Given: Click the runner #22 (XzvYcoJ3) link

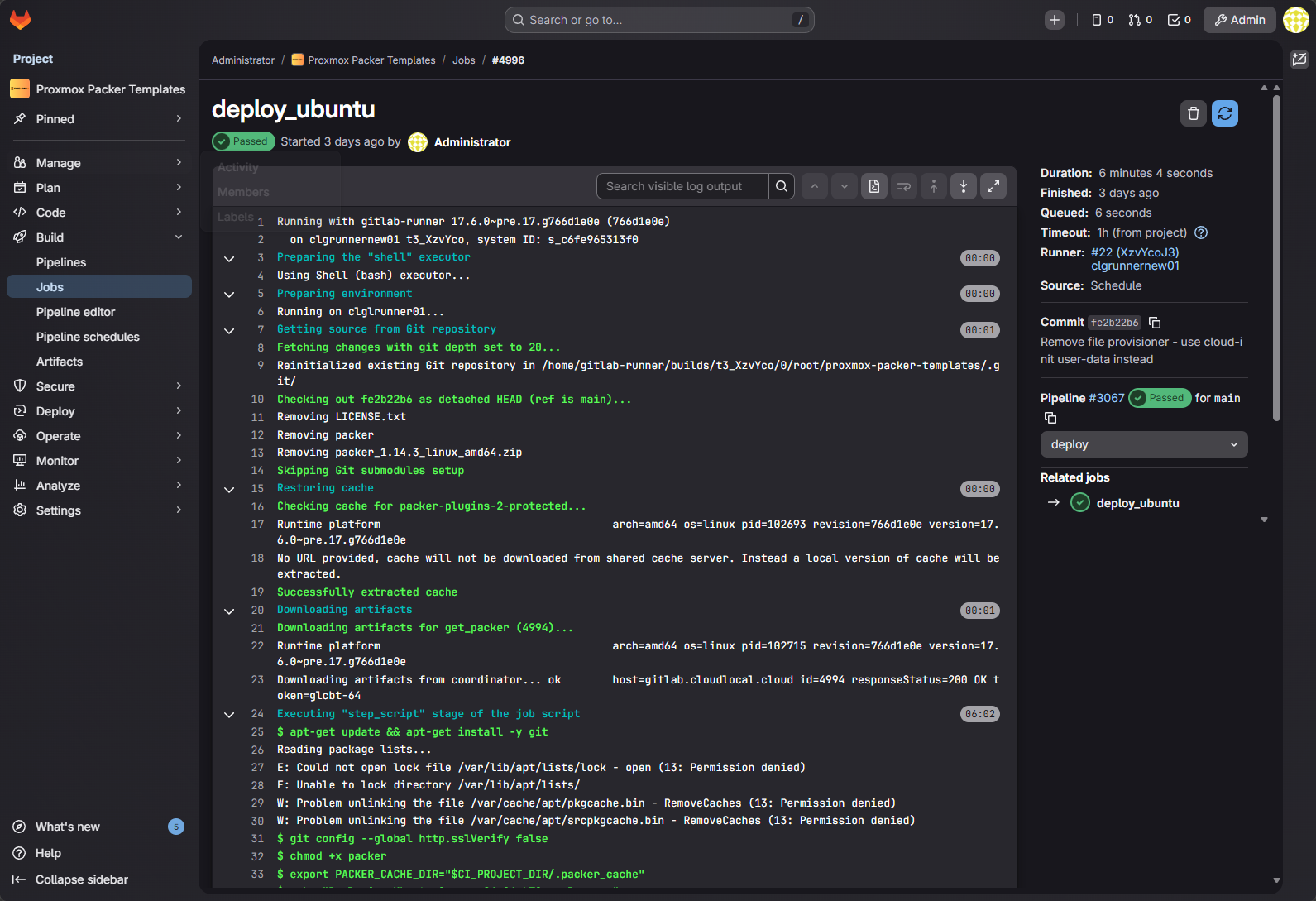Looking at the screenshot, I should [x=1134, y=252].
